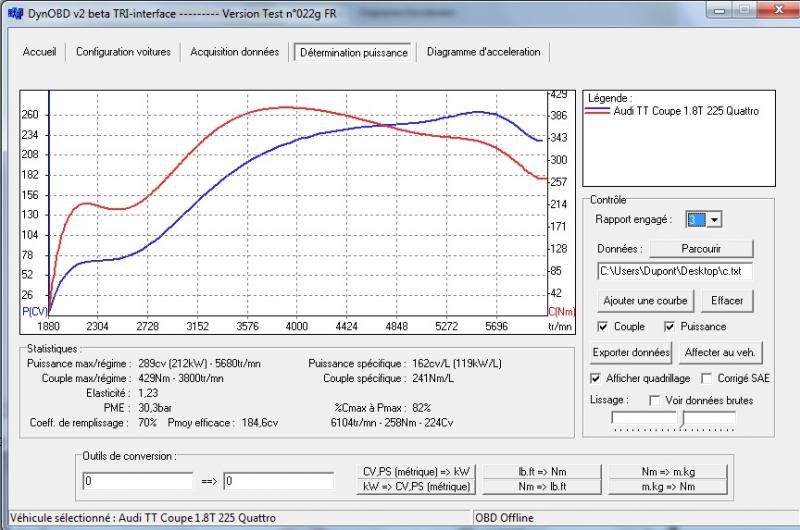The image size is (800, 530).
Task: Click the data file path field
Action: coord(674,271)
